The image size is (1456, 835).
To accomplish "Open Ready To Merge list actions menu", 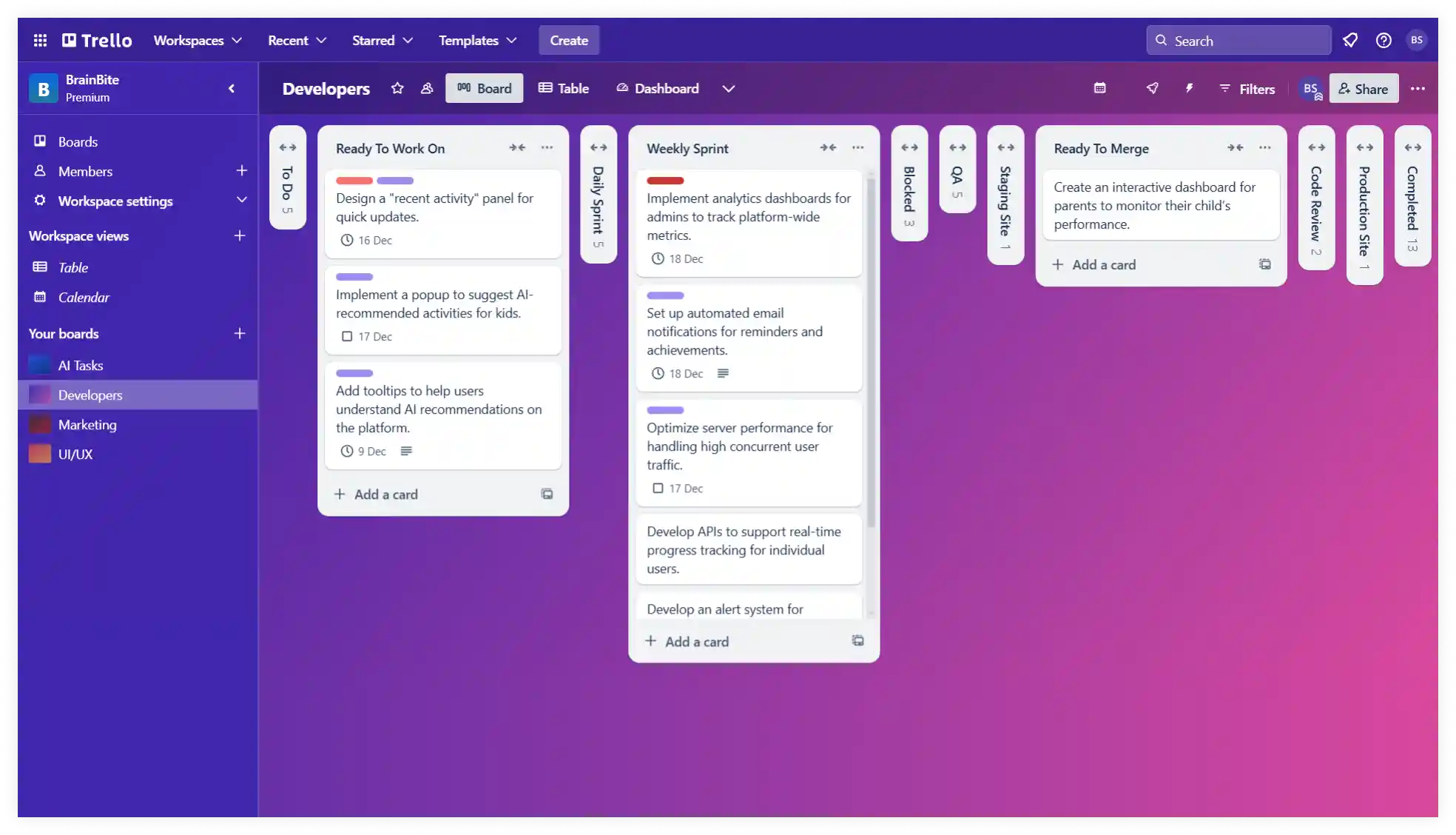I will tap(1265, 147).
